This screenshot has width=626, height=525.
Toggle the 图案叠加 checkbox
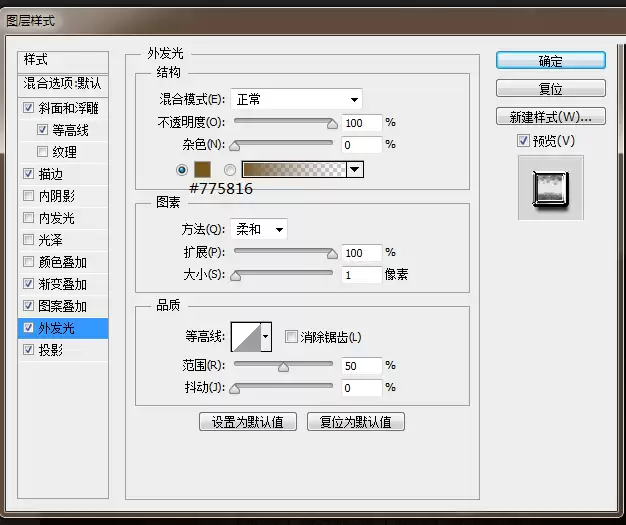click(x=28, y=305)
